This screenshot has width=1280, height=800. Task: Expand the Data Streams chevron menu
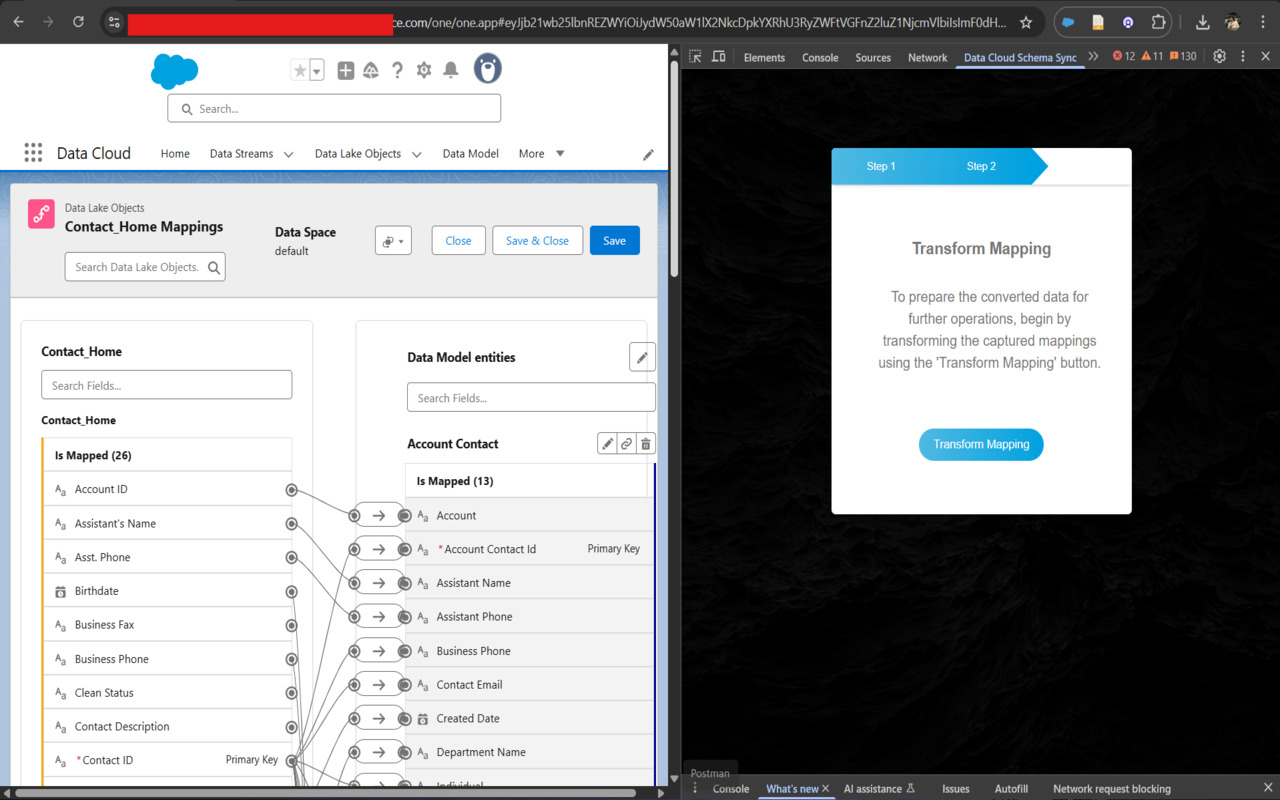point(288,154)
